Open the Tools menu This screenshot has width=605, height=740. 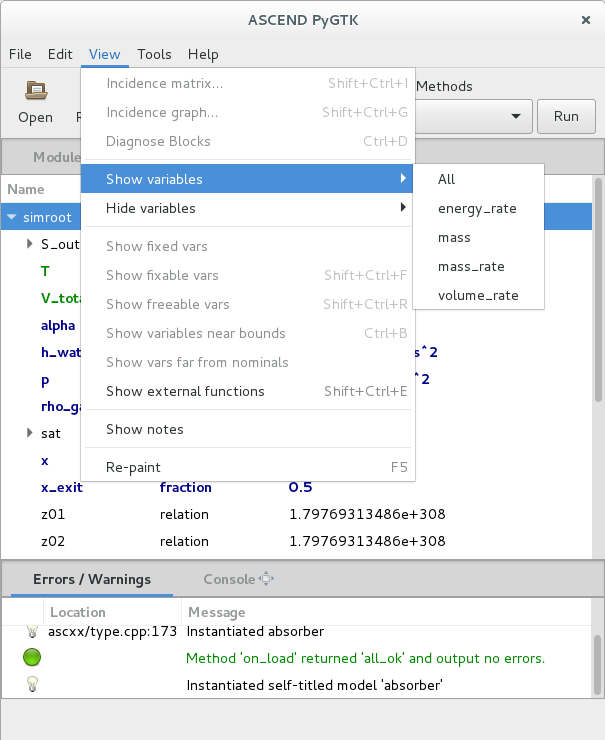154,54
